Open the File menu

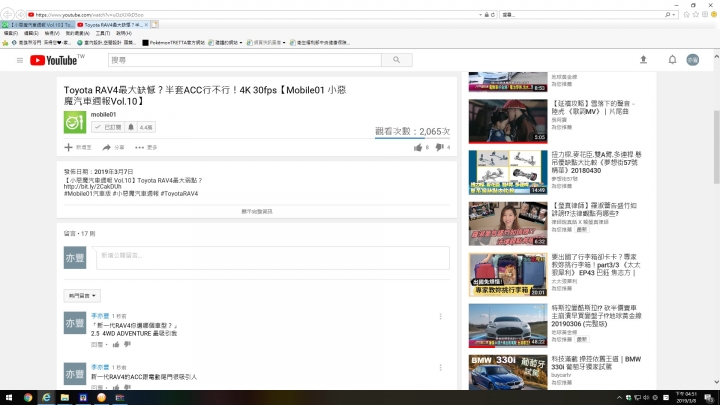tap(11, 34)
